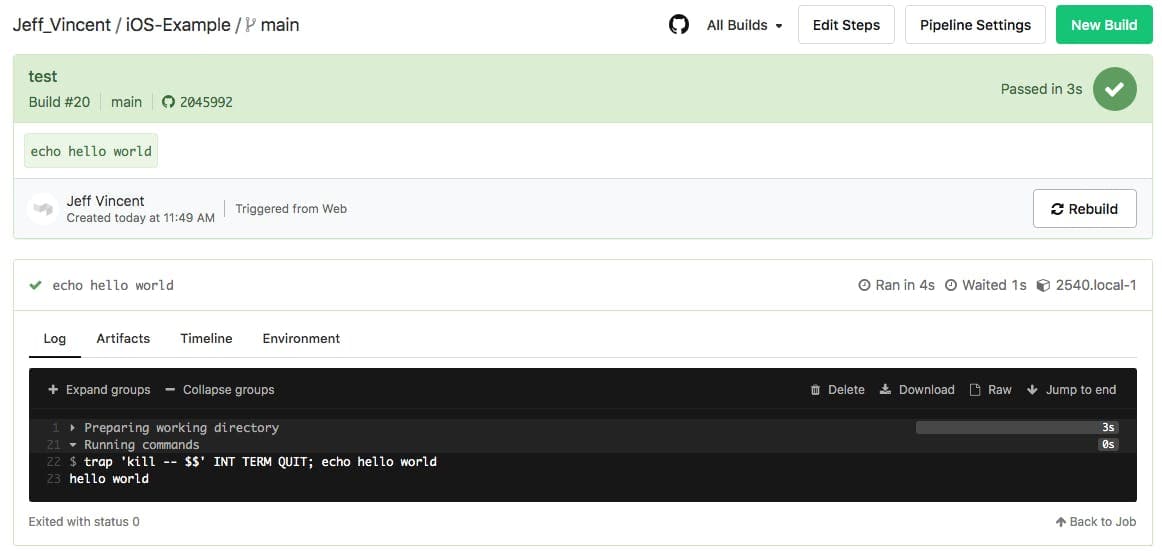Click the Rebuild button

(1084, 209)
